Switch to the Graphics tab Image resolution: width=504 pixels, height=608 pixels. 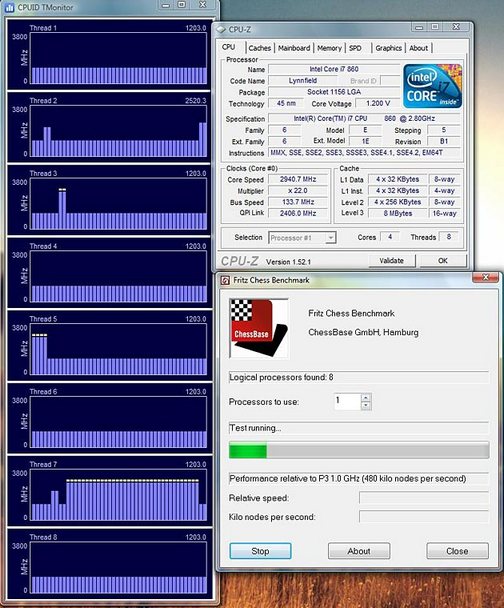click(x=388, y=48)
